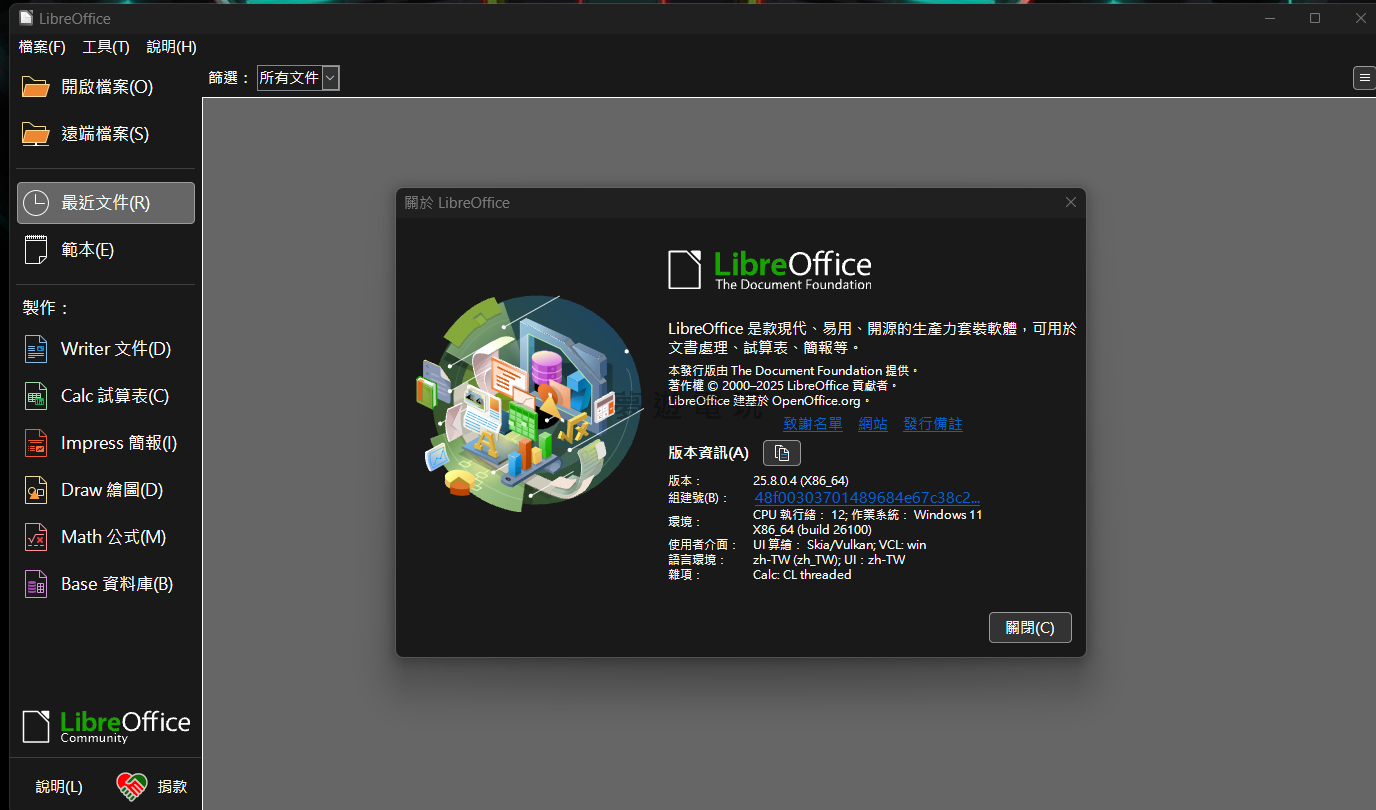Click the LibreOffice Community logo in sidebar

tap(106, 726)
